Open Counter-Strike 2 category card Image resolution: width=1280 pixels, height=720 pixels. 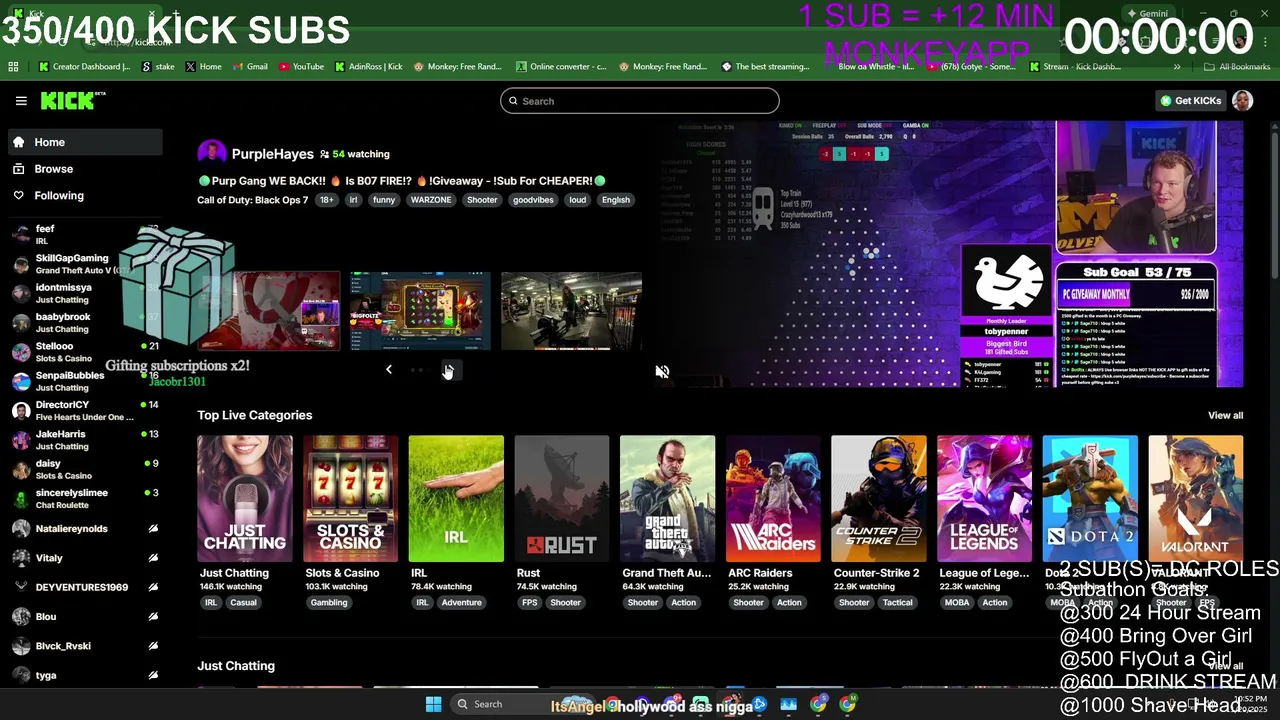(879, 498)
